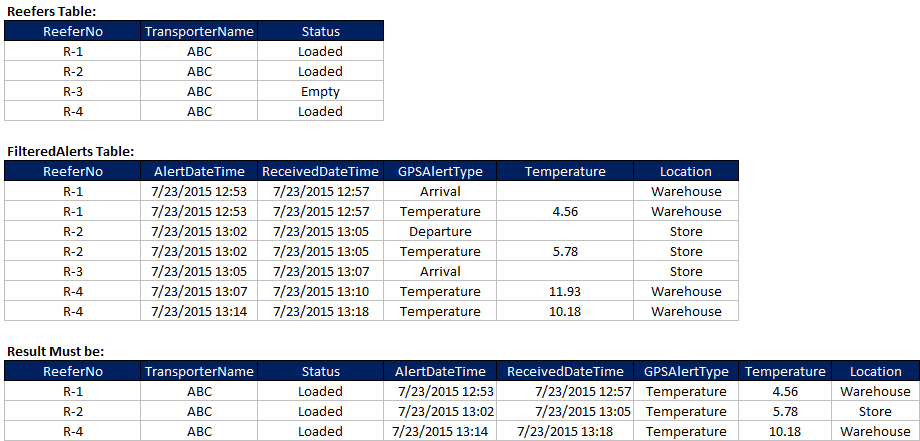
Task: Select the Departure alert type cell
Action: pos(440,232)
